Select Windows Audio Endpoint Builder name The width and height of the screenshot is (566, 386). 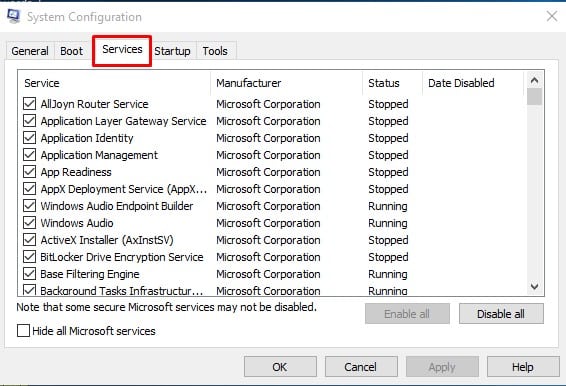pyautogui.click(x=117, y=206)
